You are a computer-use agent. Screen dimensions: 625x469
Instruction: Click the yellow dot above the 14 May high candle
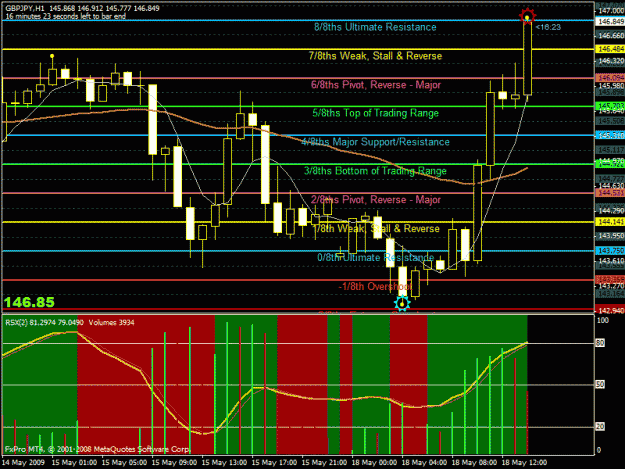(x=52, y=56)
